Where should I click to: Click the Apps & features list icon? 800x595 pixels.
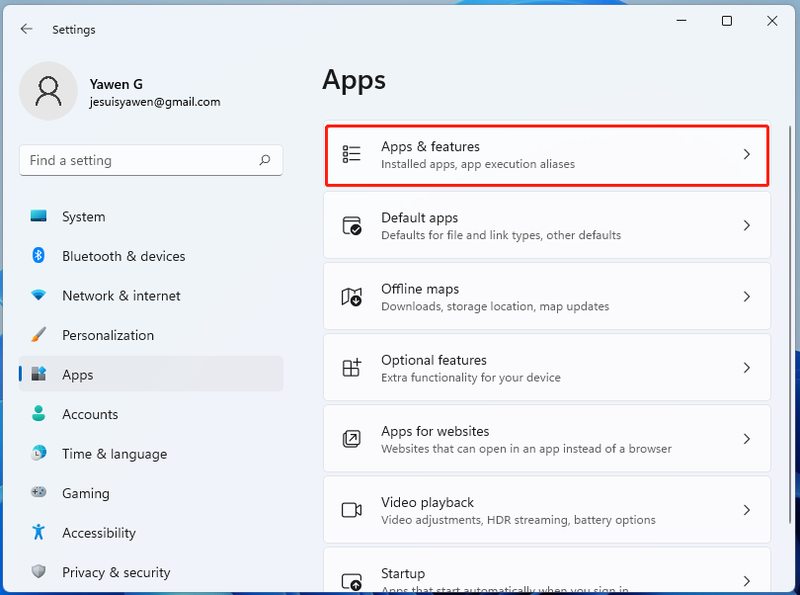(x=352, y=154)
